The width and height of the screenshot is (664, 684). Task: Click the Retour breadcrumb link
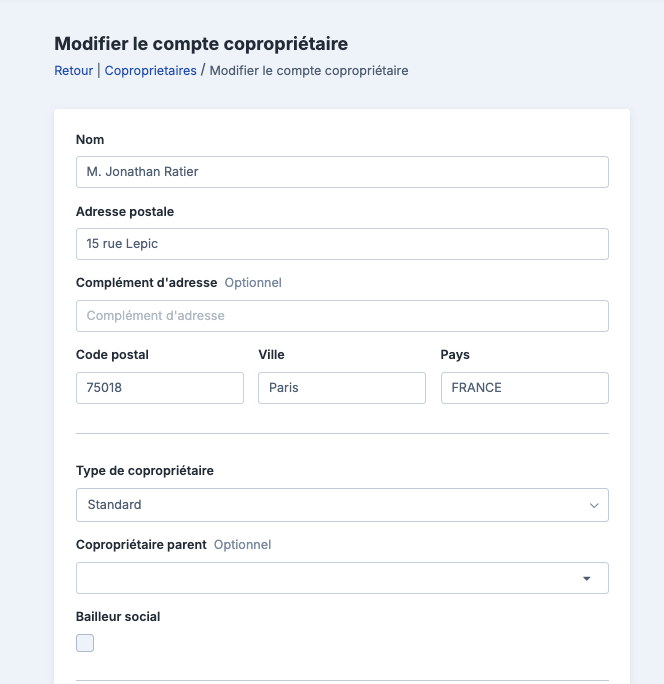[73, 71]
